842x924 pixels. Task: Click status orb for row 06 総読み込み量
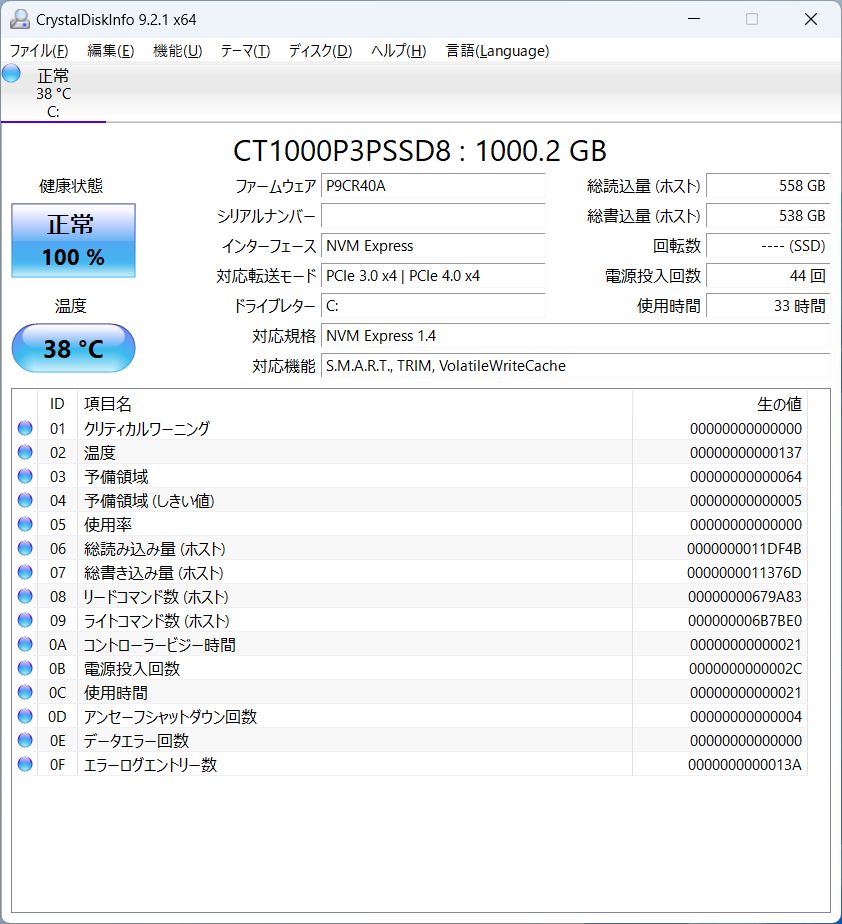(x=25, y=549)
